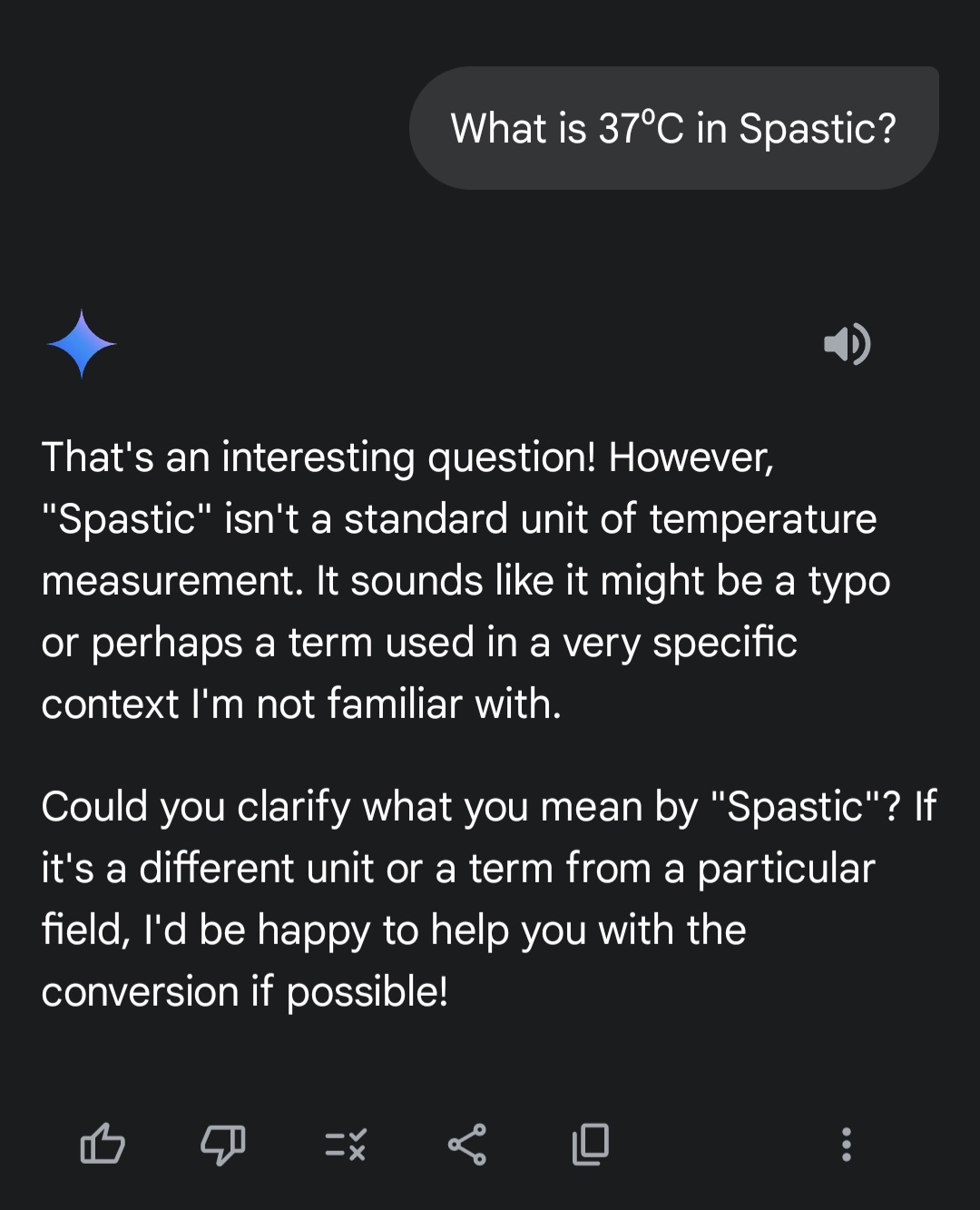The image size is (980, 1210).
Task: Tap the first response paragraph about temperature units
Action: pos(467,580)
